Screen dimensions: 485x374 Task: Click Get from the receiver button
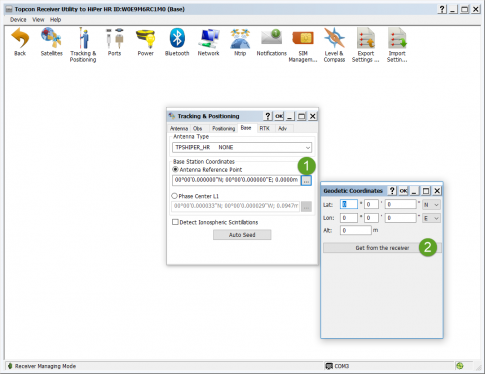[382, 248]
